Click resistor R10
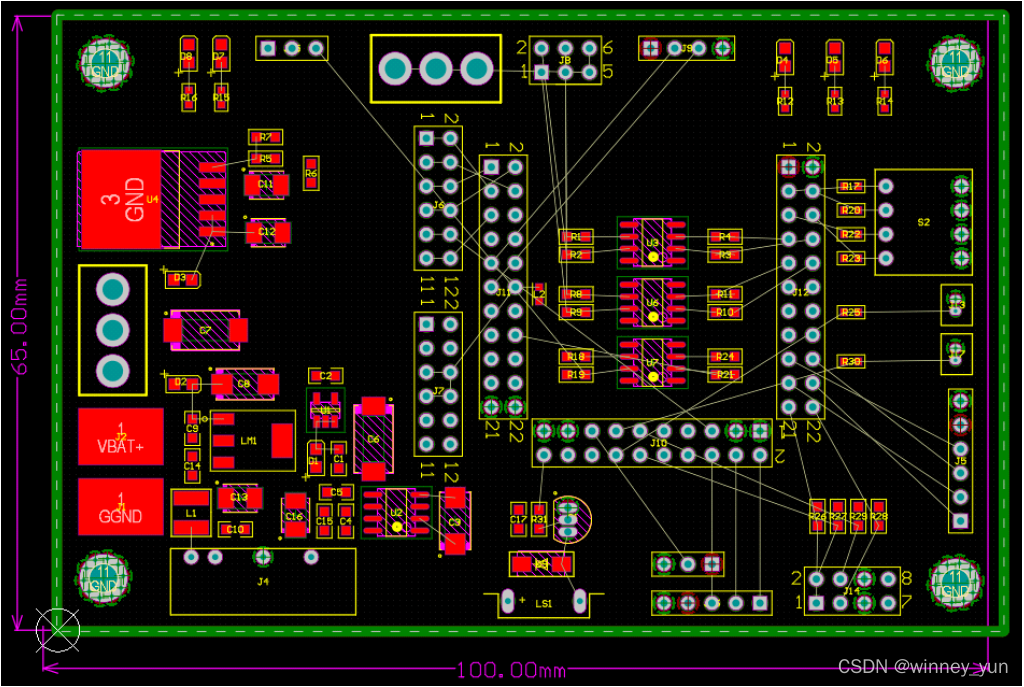This screenshot has height=687, width=1024. 725,312
